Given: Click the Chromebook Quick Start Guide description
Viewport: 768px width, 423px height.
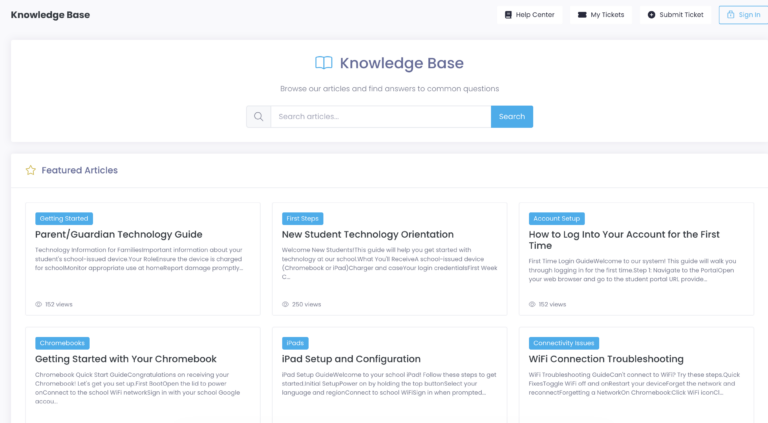Looking at the screenshot, I should (x=138, y=388).
